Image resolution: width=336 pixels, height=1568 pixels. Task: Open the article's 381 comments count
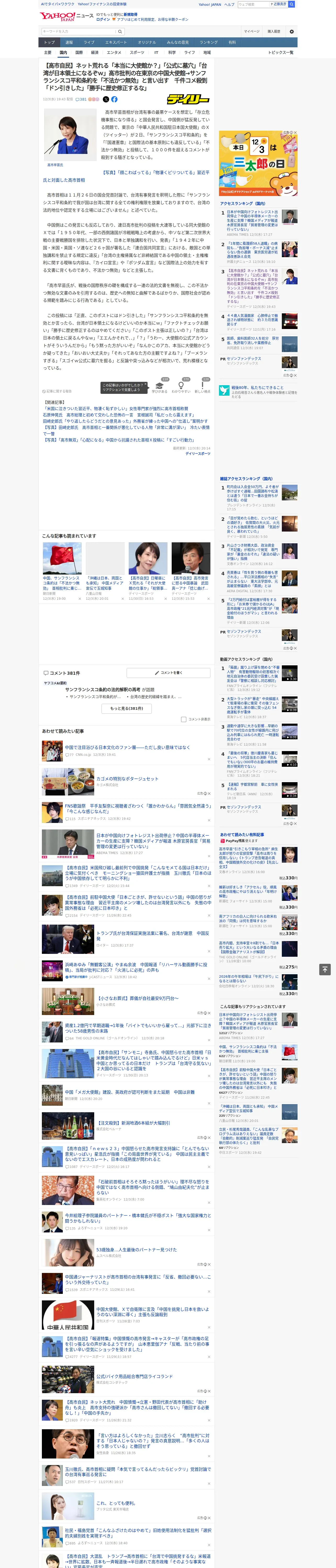[x=81, y=99]
